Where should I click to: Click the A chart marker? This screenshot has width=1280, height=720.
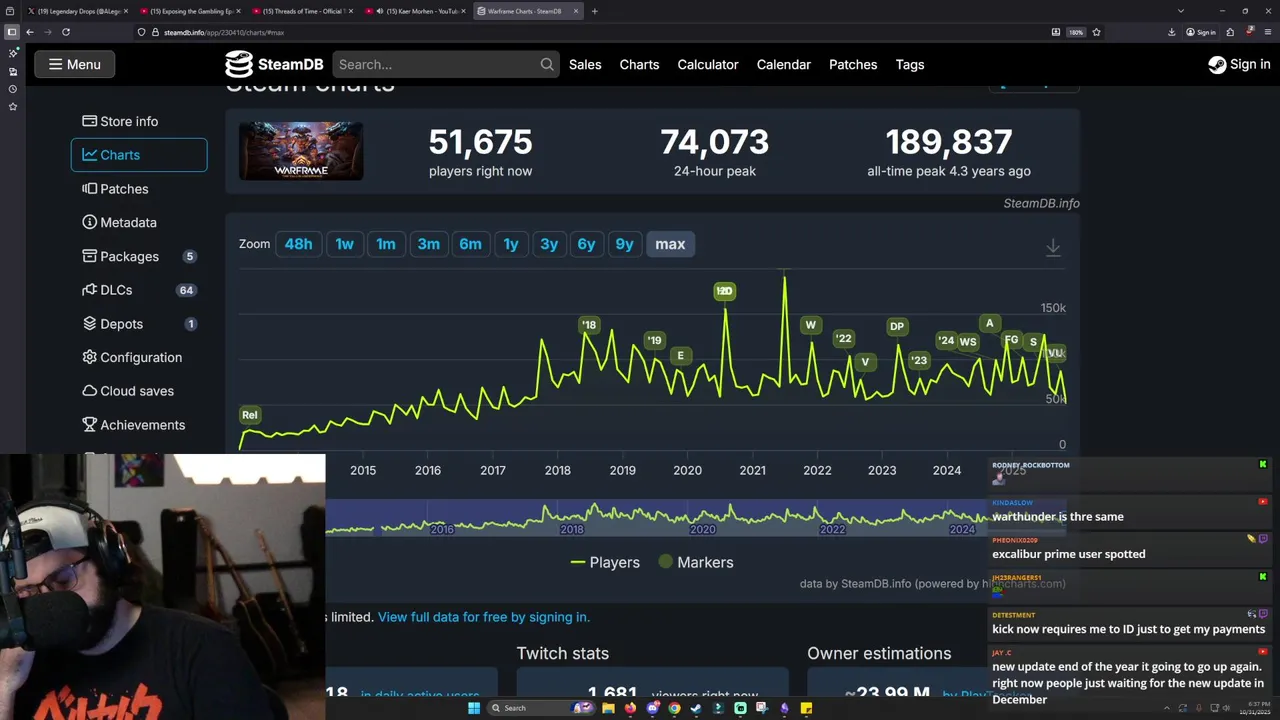pos(990,323)
